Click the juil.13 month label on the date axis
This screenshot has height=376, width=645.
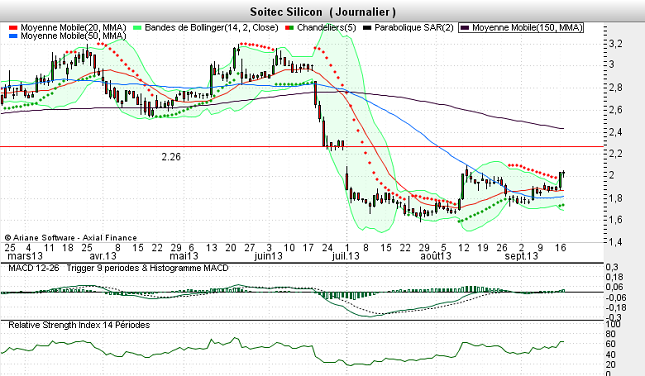tap(346, 256)
